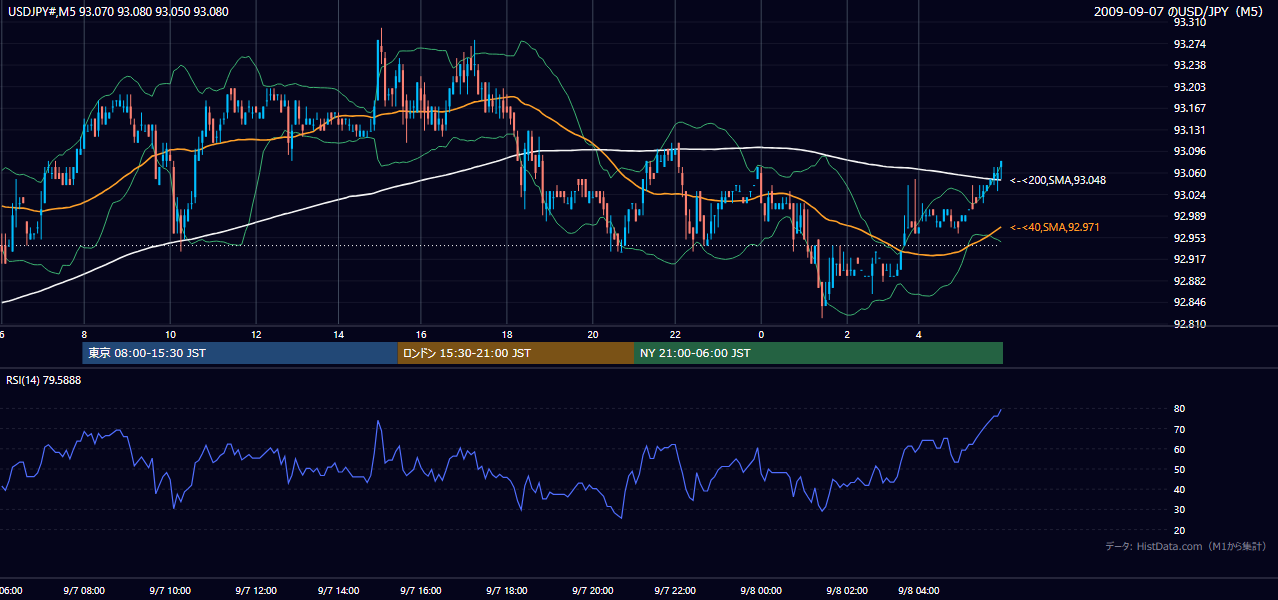Screen dimensions: 1278x600
Task: Click the RSI scale value 80
Action: coord(1180,409)
